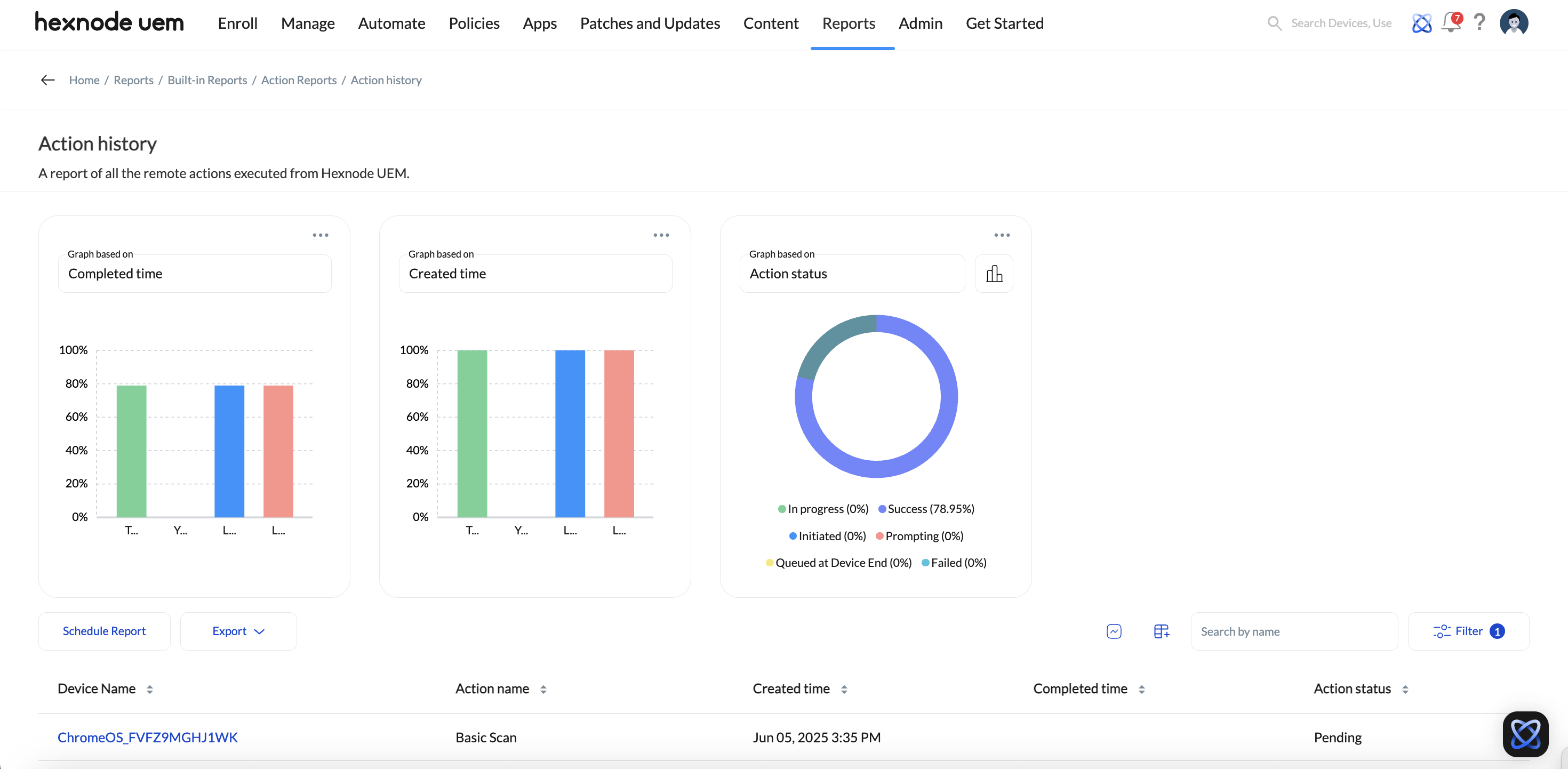Click the toggle graph view icon
Viewport: 1568px width, 769px height.
[1114, 631]
